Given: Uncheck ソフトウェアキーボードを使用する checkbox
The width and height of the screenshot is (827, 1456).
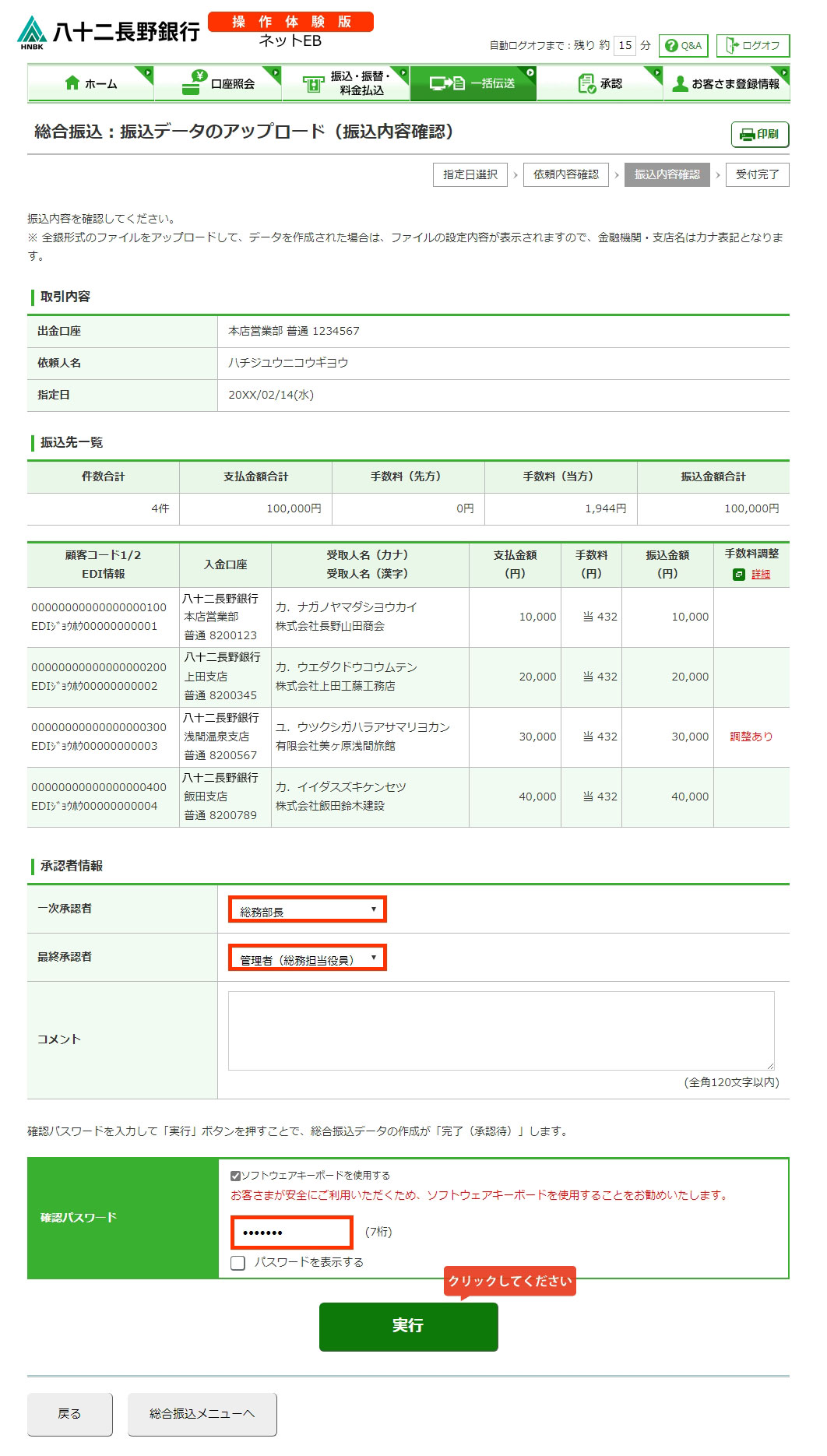Looking at the screenshot, I should [235, 1176].
